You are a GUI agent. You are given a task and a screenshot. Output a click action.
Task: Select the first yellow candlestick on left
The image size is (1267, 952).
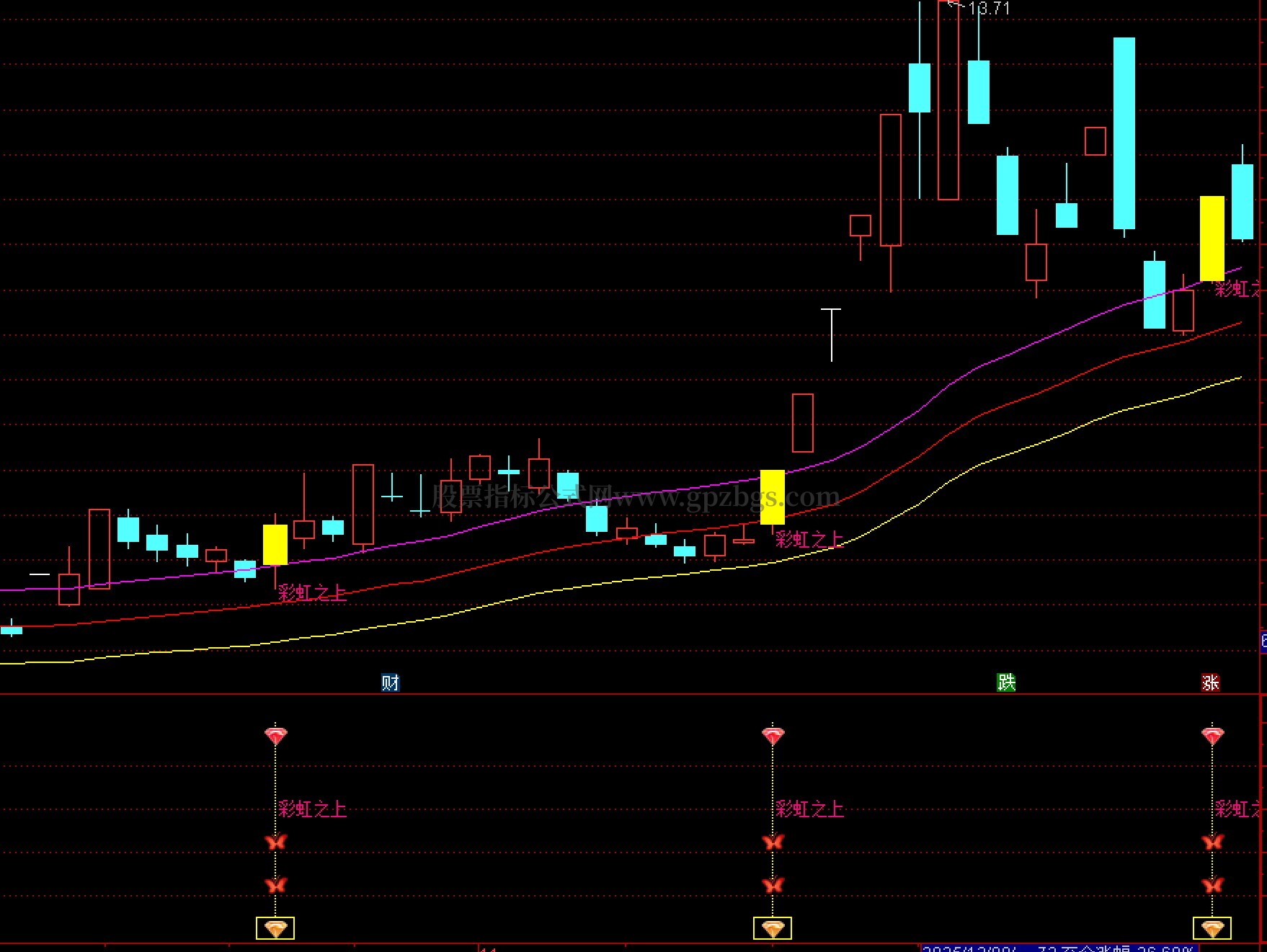275,544
